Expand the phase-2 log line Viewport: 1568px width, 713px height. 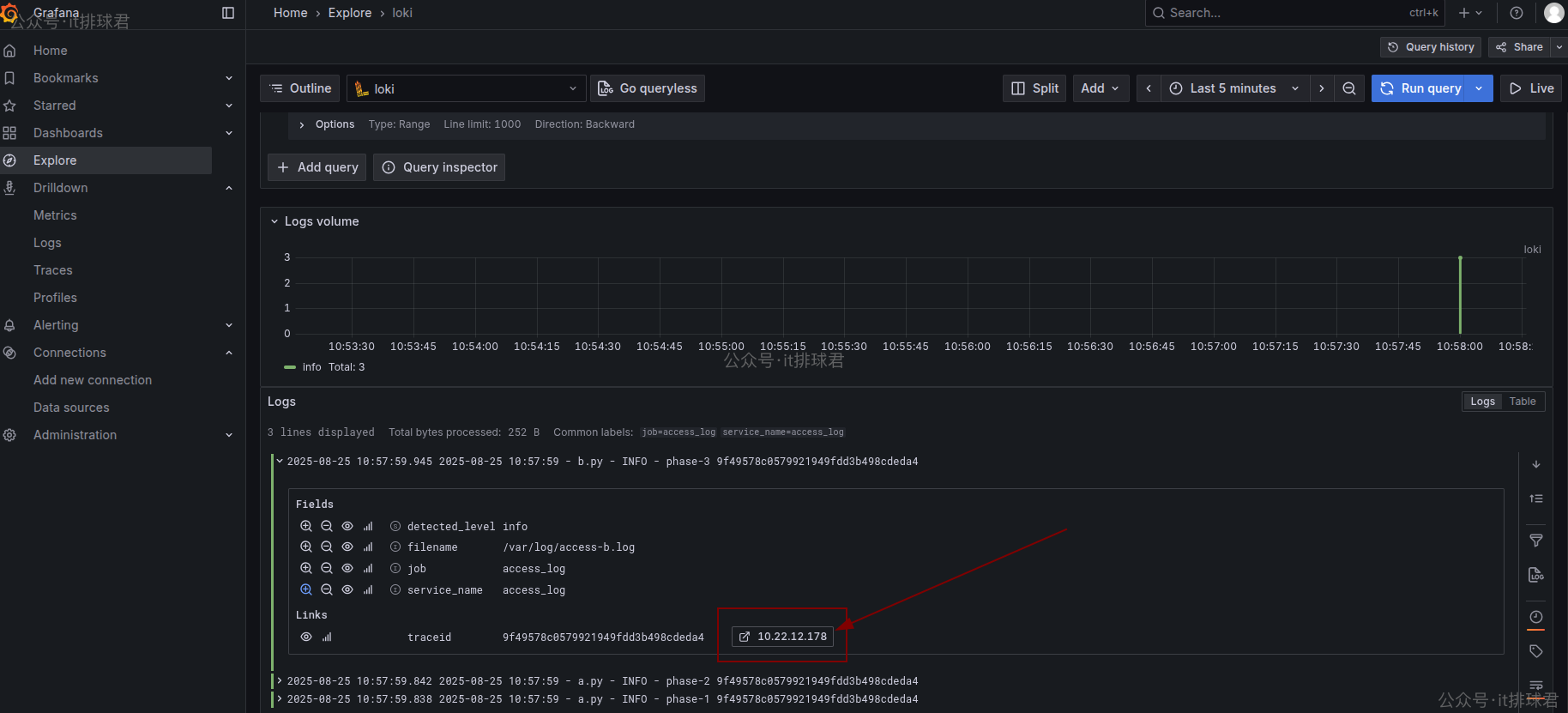tap(280, 680)
